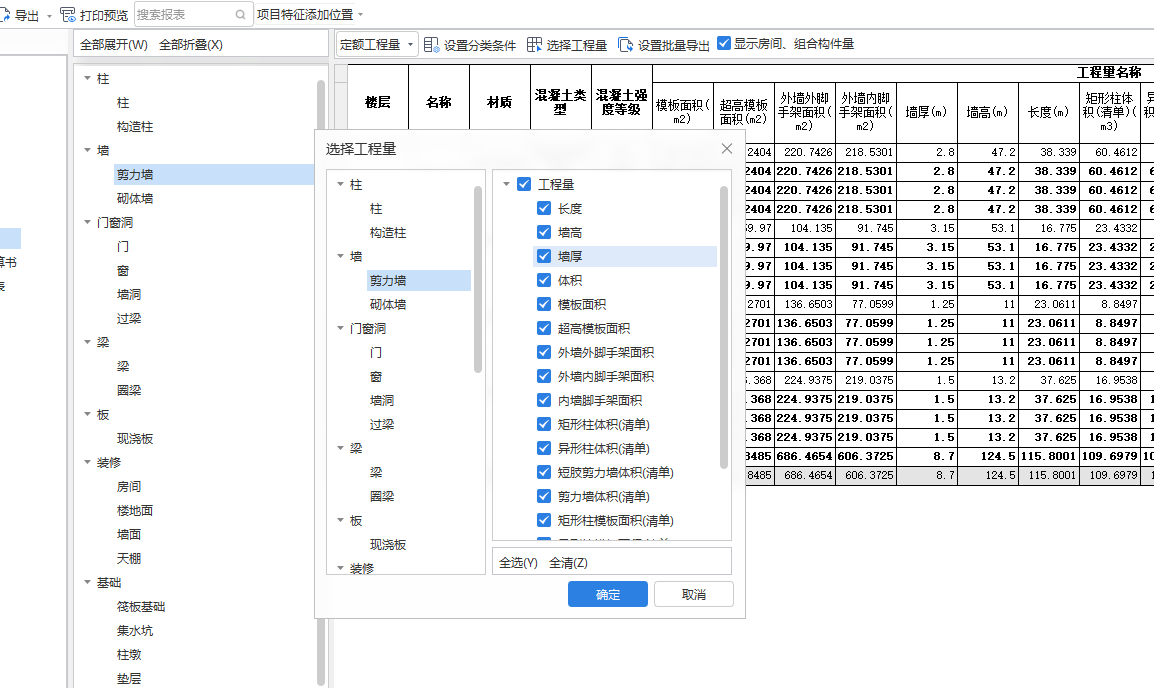Collapse 装修 node in the main tree

[88, 462]
